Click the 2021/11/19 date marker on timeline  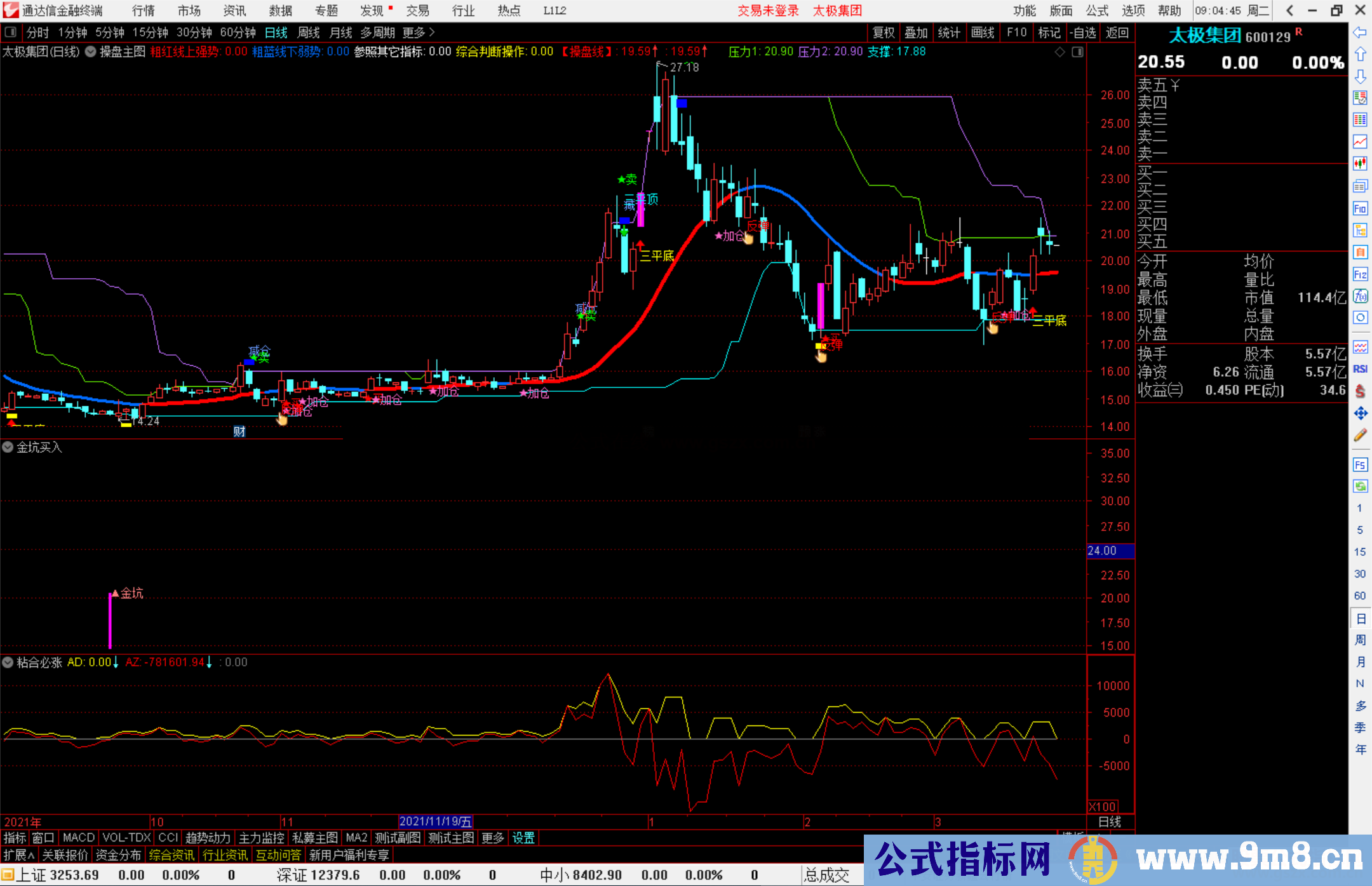tap(436, 822)
